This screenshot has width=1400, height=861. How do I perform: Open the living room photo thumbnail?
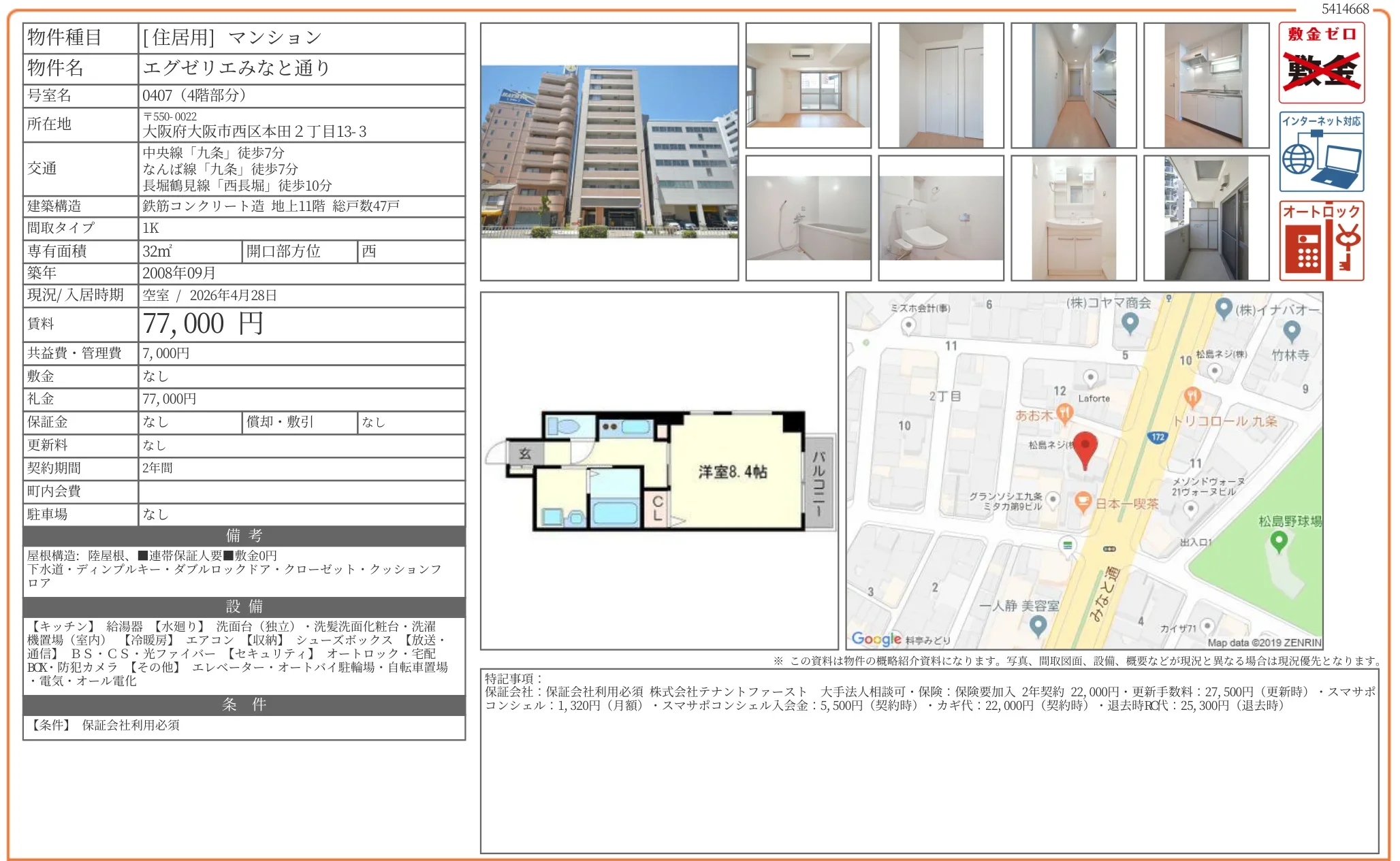(808, 85)
